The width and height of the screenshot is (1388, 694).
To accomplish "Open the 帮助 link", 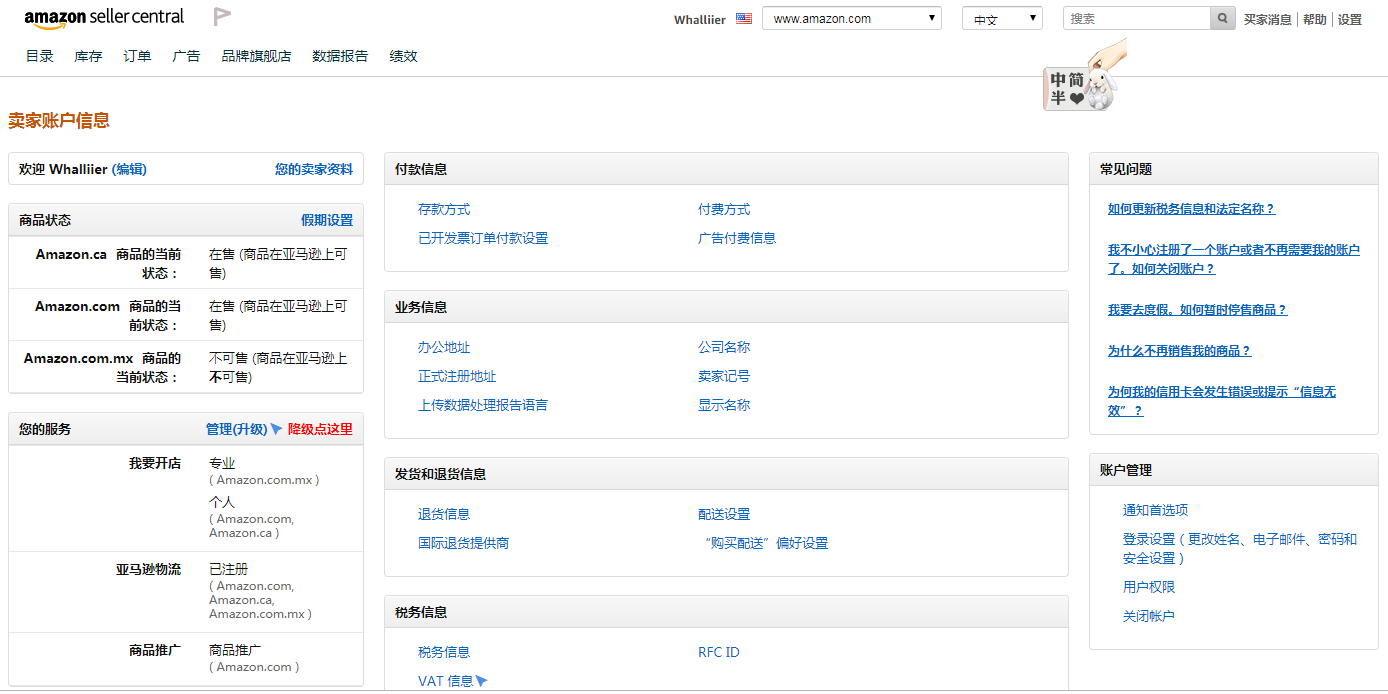I will 1315,19.
